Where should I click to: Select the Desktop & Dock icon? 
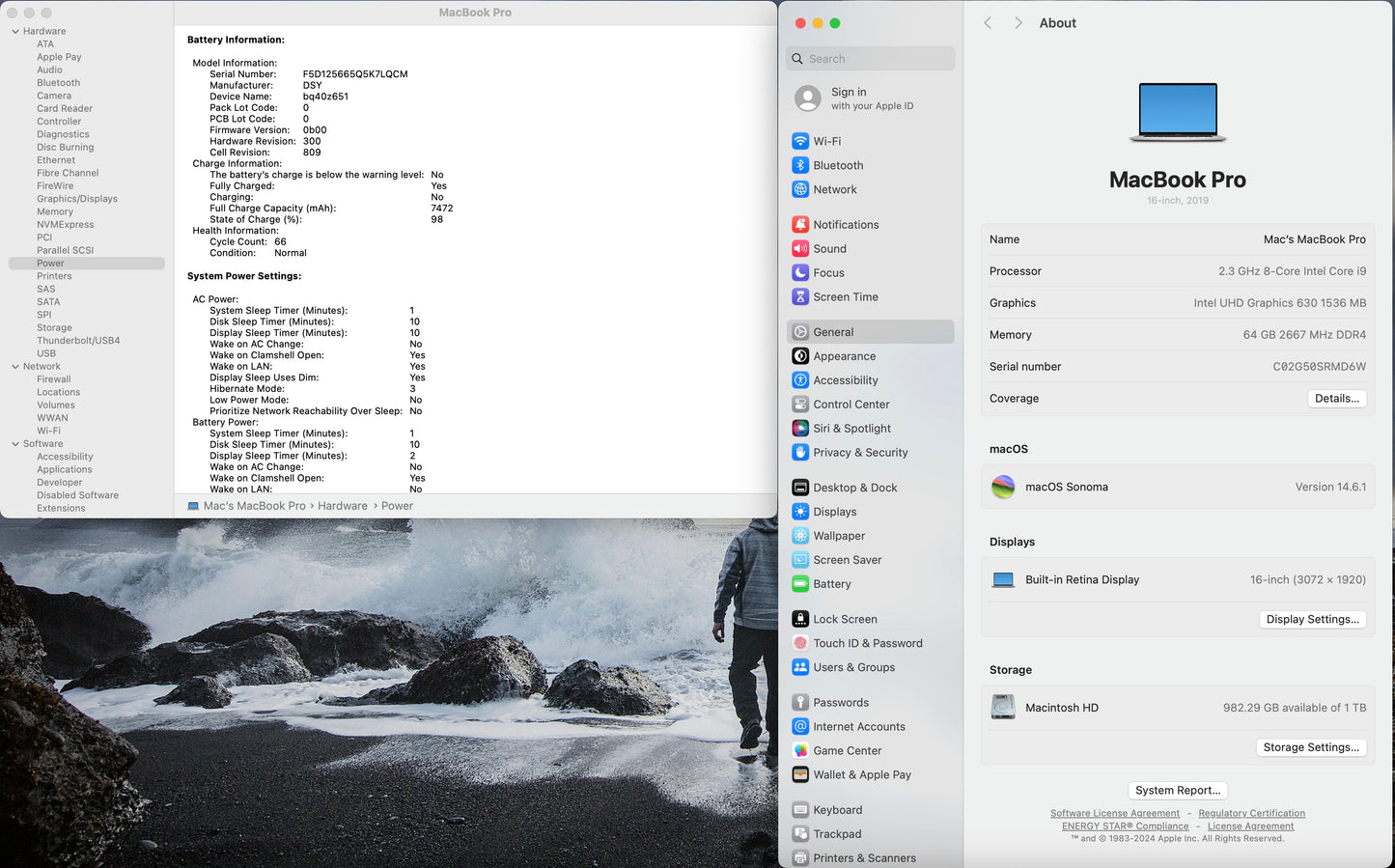[800, 488]
